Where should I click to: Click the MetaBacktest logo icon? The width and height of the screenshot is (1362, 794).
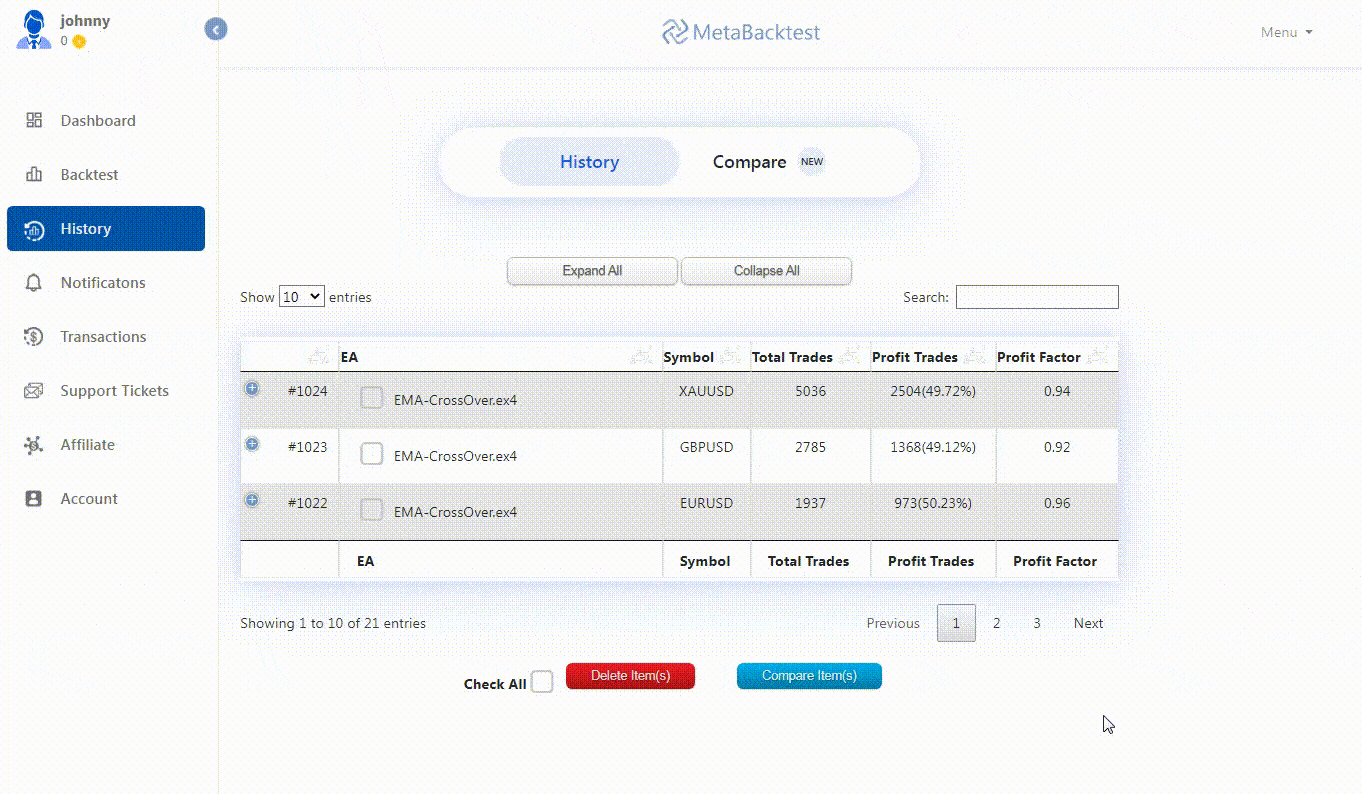(x=674, y=31)
